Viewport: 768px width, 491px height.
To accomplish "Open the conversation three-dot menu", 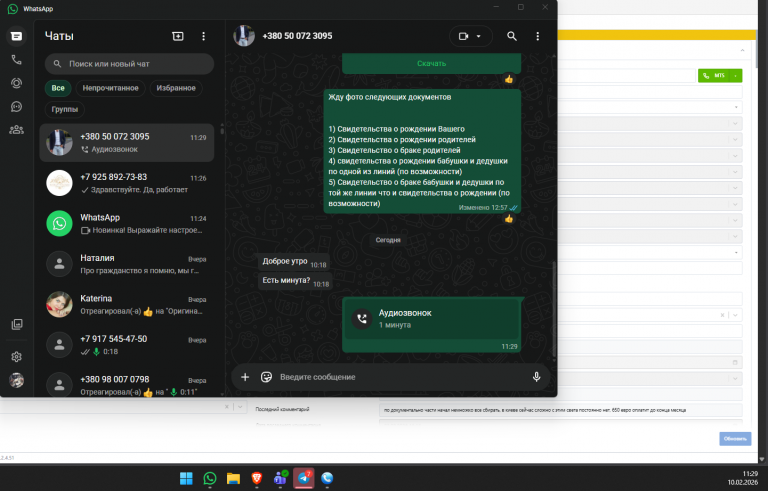I will pyautogui.click(x=537, y=36).
